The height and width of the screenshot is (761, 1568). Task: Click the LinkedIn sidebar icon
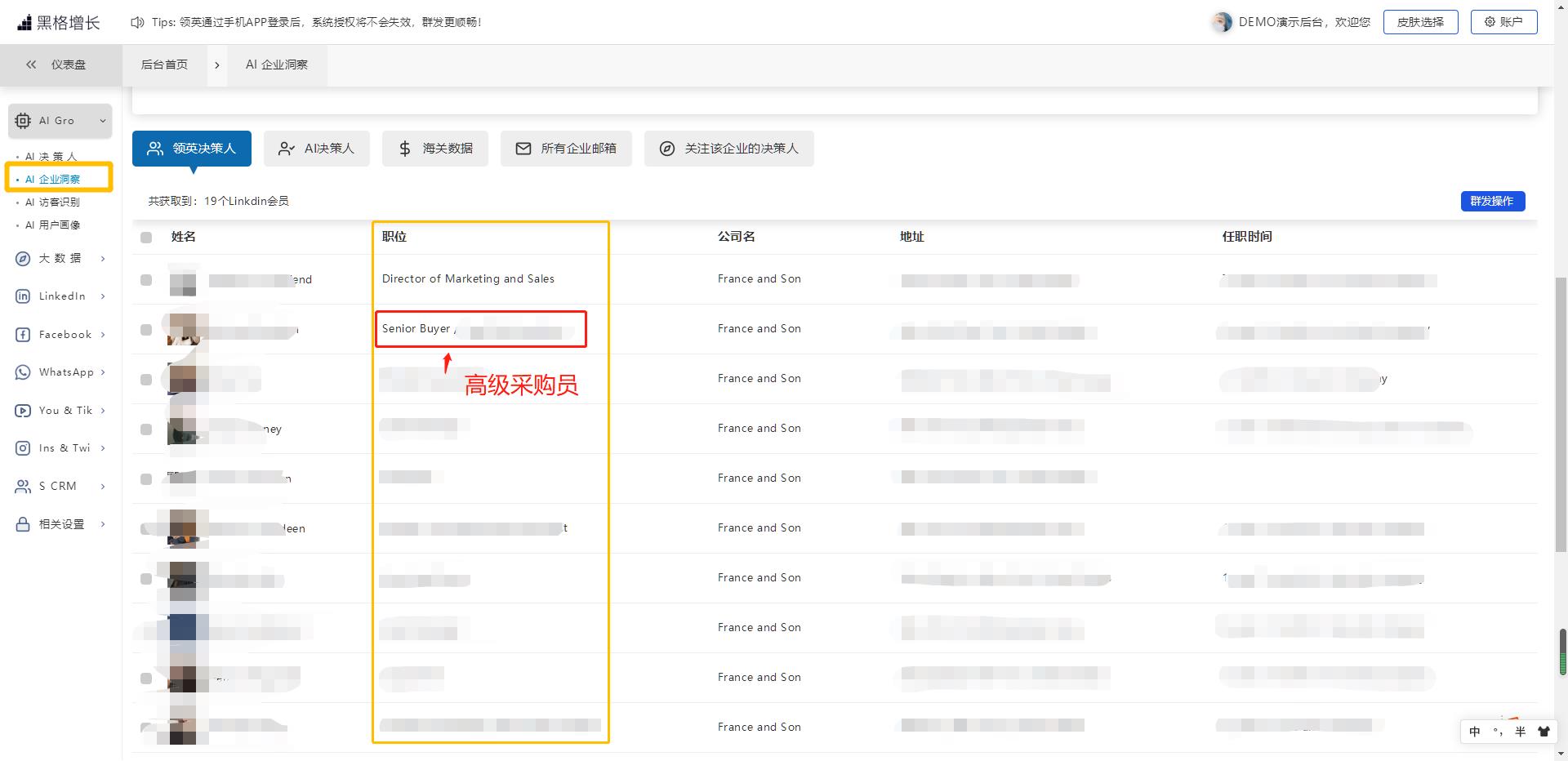pos(23,296)
